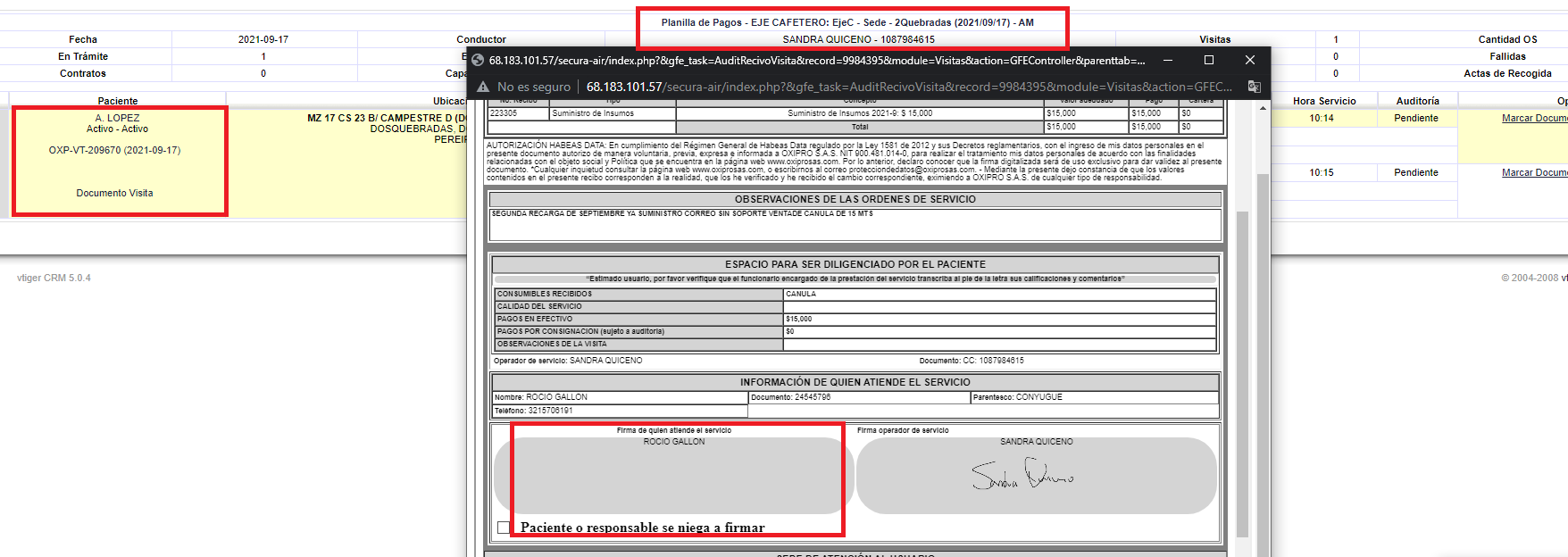Open the translate page icon in the address bar
Viewport: 1568px width, 557px height.
pyautogui.click(x=1254, y=87)
